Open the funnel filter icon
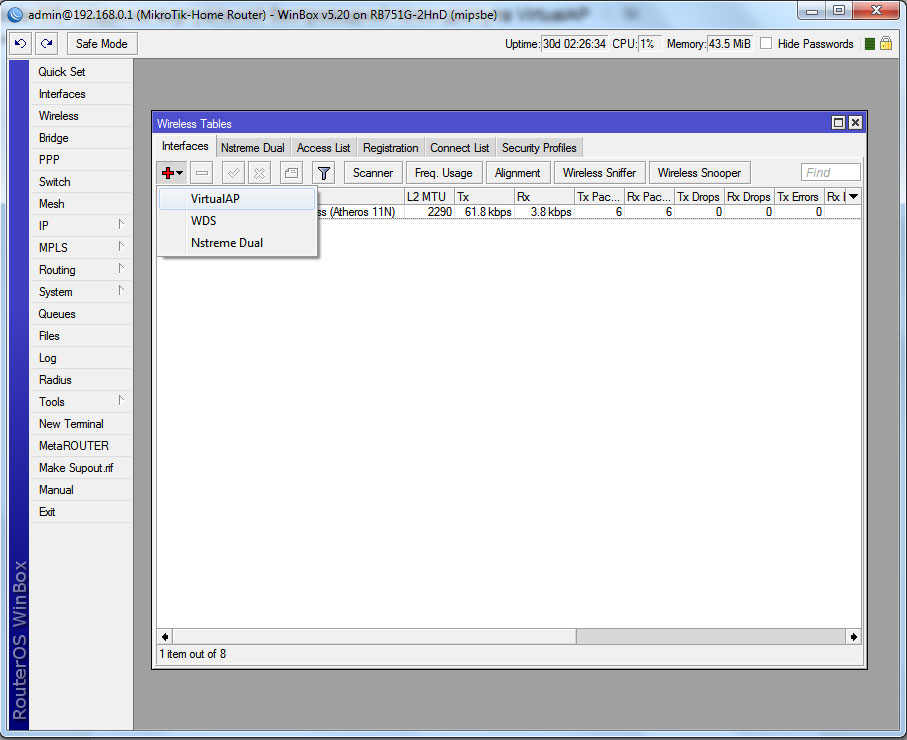 (x=323, y=173)
